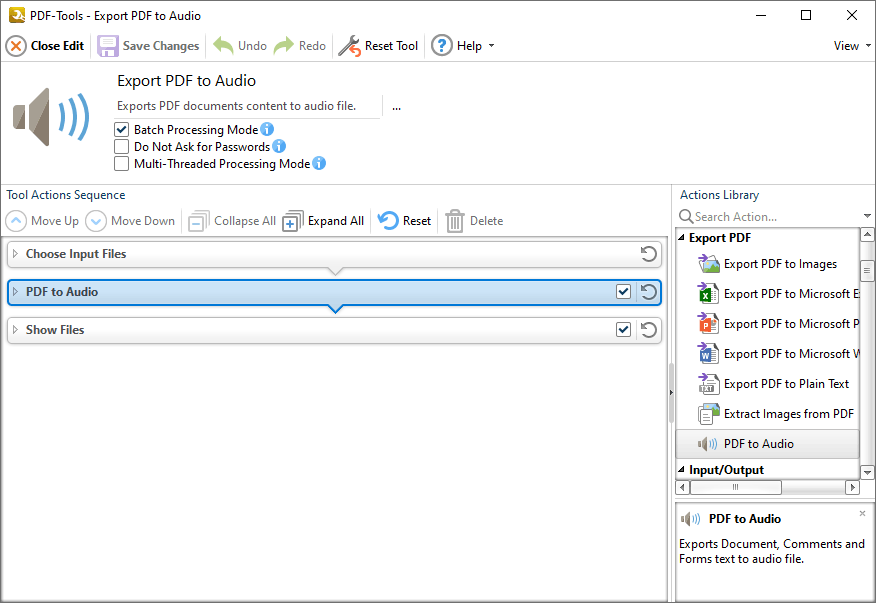The image size is (876, 603).
Task: Toggle the PDF to Audio action checkbox
Action: (x=623, y=292)
